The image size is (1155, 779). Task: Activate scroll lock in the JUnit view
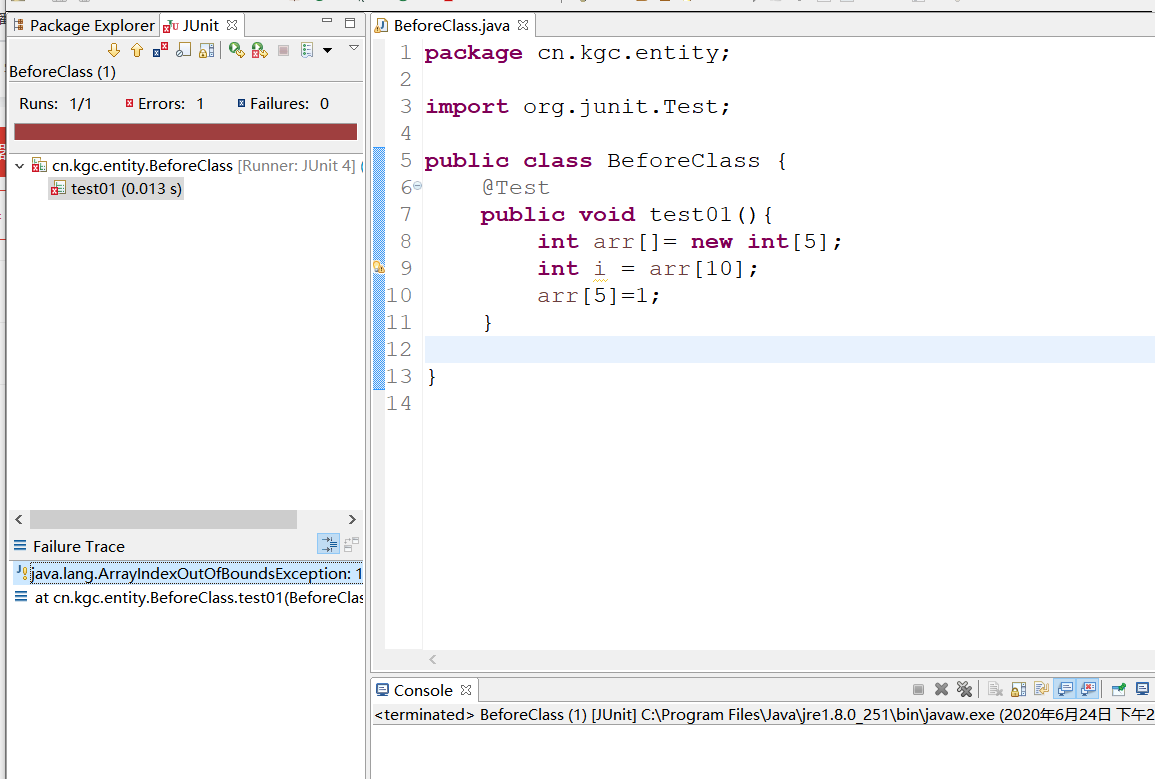(x=207, y=49)
